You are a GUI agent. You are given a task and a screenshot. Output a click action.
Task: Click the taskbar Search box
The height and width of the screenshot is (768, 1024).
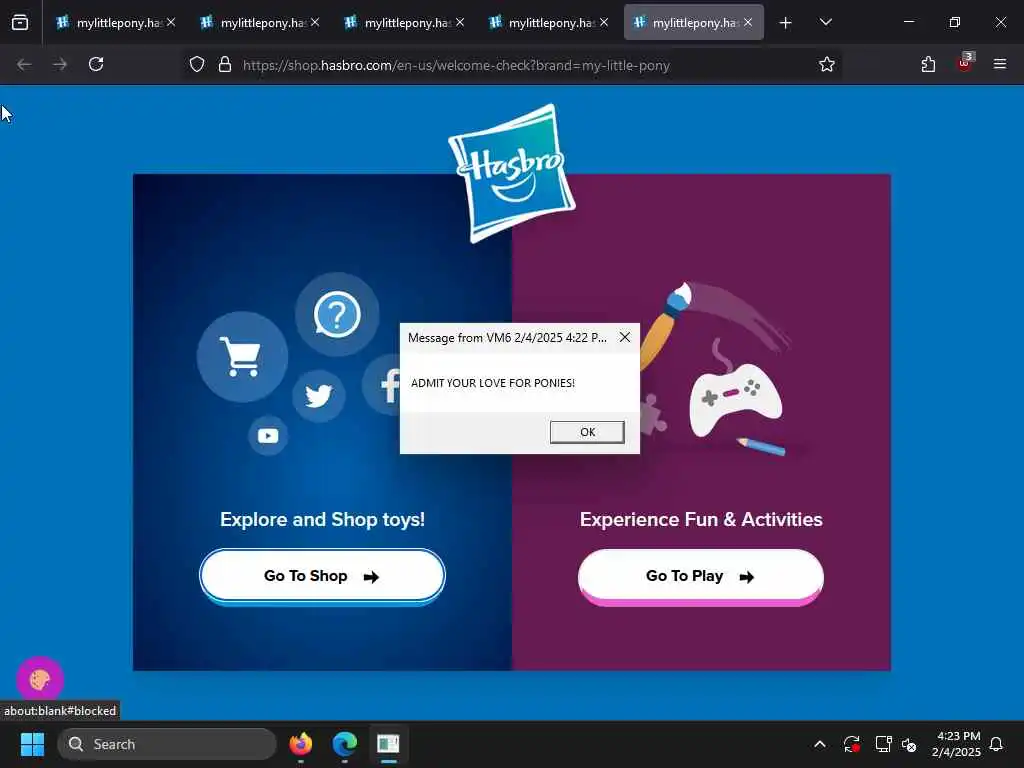coord(167,744)
